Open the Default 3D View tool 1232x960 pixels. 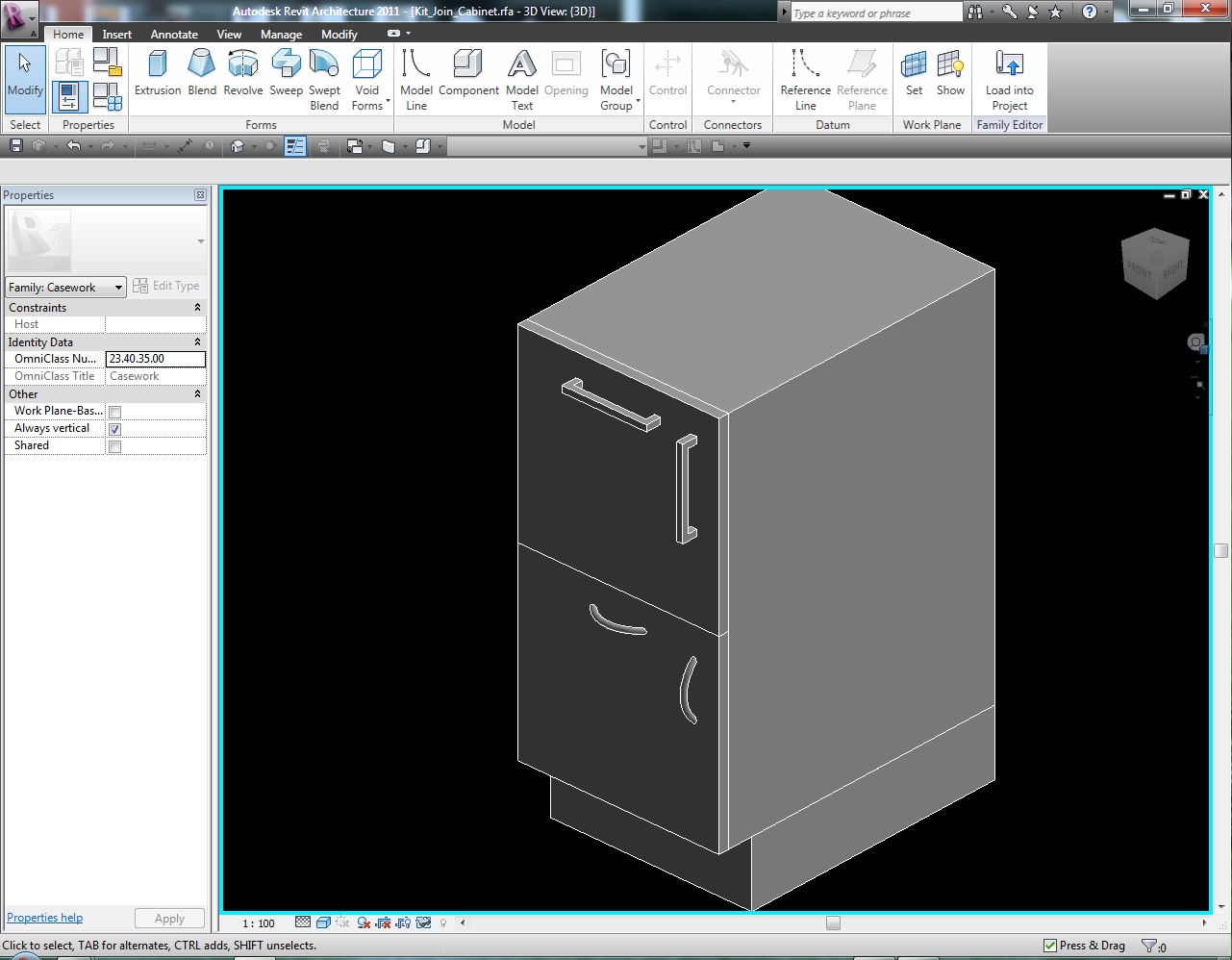[x=238, y=146]
